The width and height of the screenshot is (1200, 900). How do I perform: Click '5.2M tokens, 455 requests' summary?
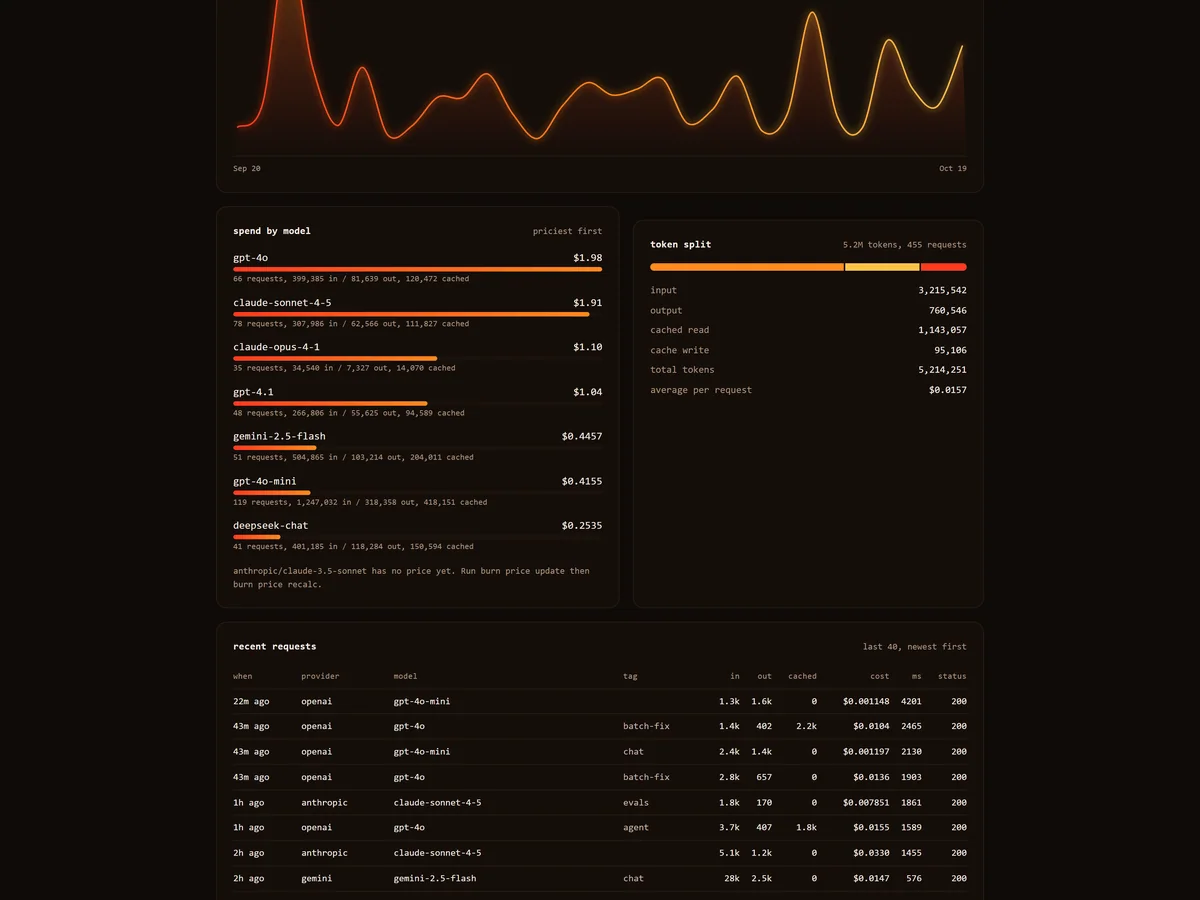pyautogui.click(x=905, y=244)
